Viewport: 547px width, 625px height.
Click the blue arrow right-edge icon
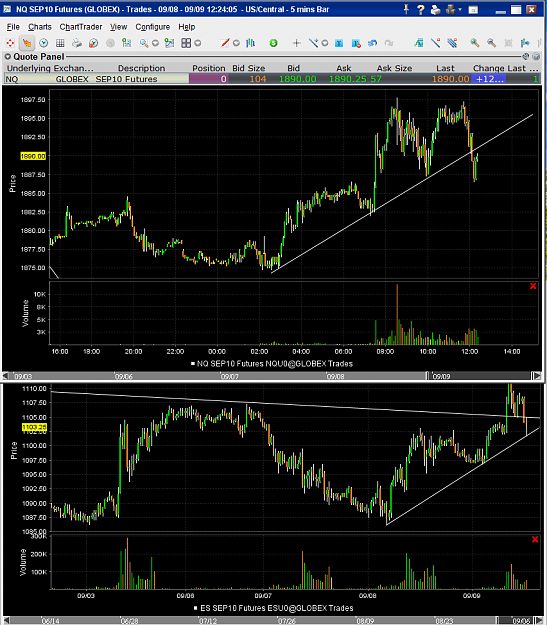525,43
